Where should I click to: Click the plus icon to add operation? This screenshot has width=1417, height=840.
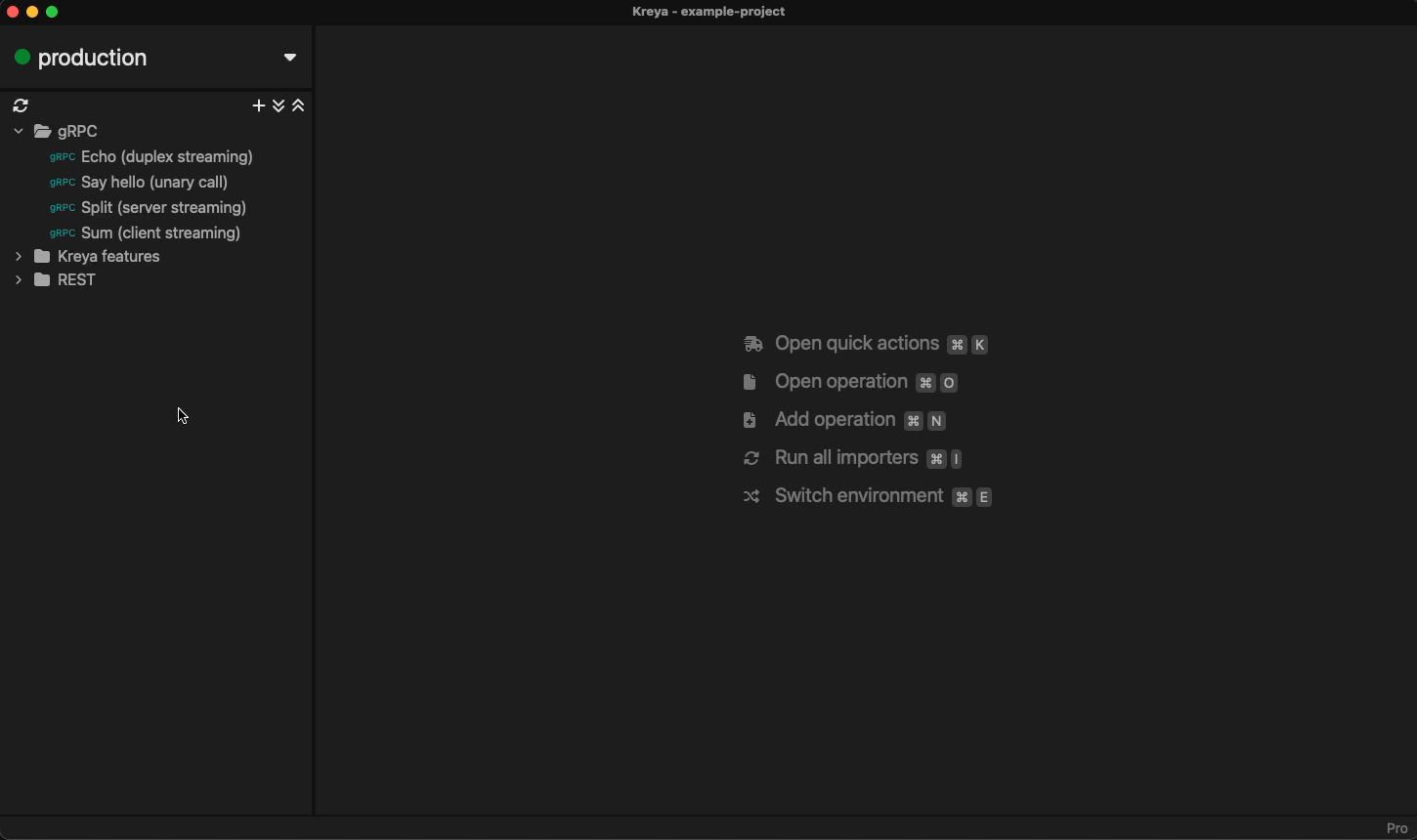coord(258,105)
